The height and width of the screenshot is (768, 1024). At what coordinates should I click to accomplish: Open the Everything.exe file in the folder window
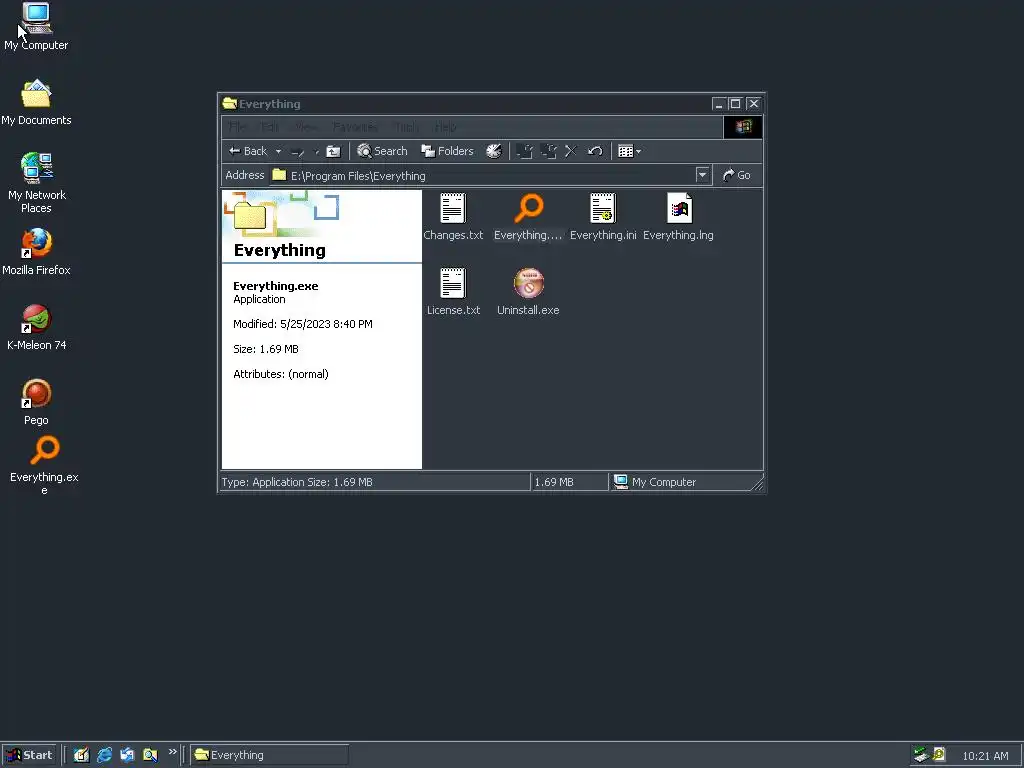tap(528, 217)
